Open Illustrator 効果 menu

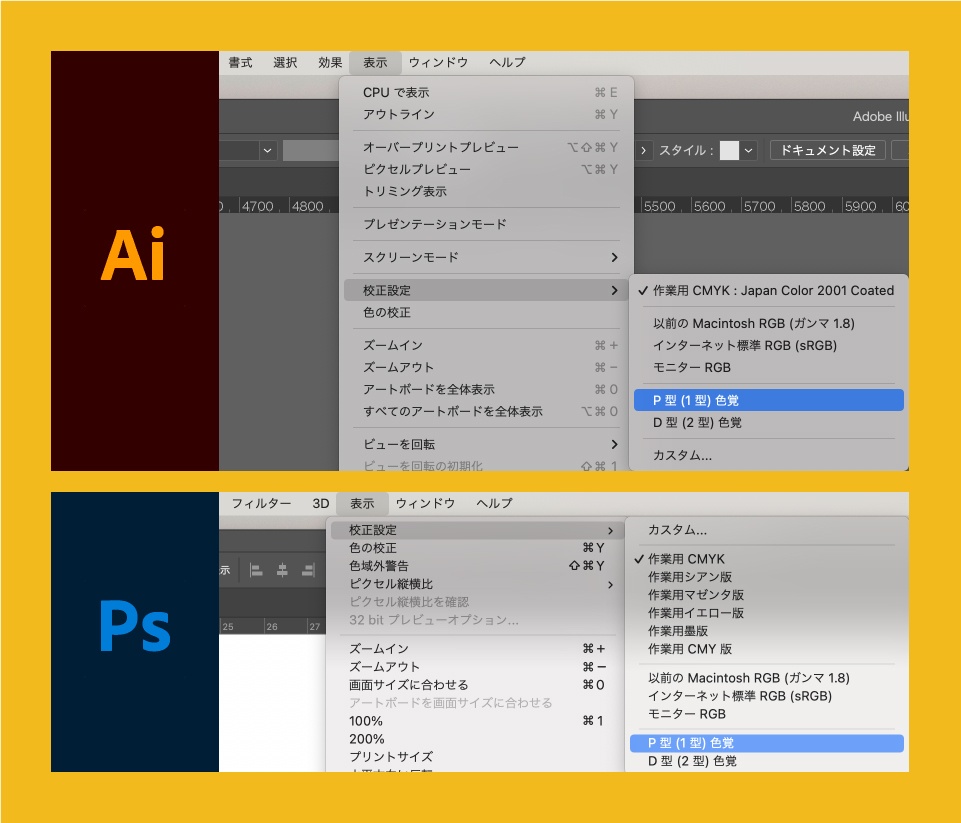[x=330, y=63]
